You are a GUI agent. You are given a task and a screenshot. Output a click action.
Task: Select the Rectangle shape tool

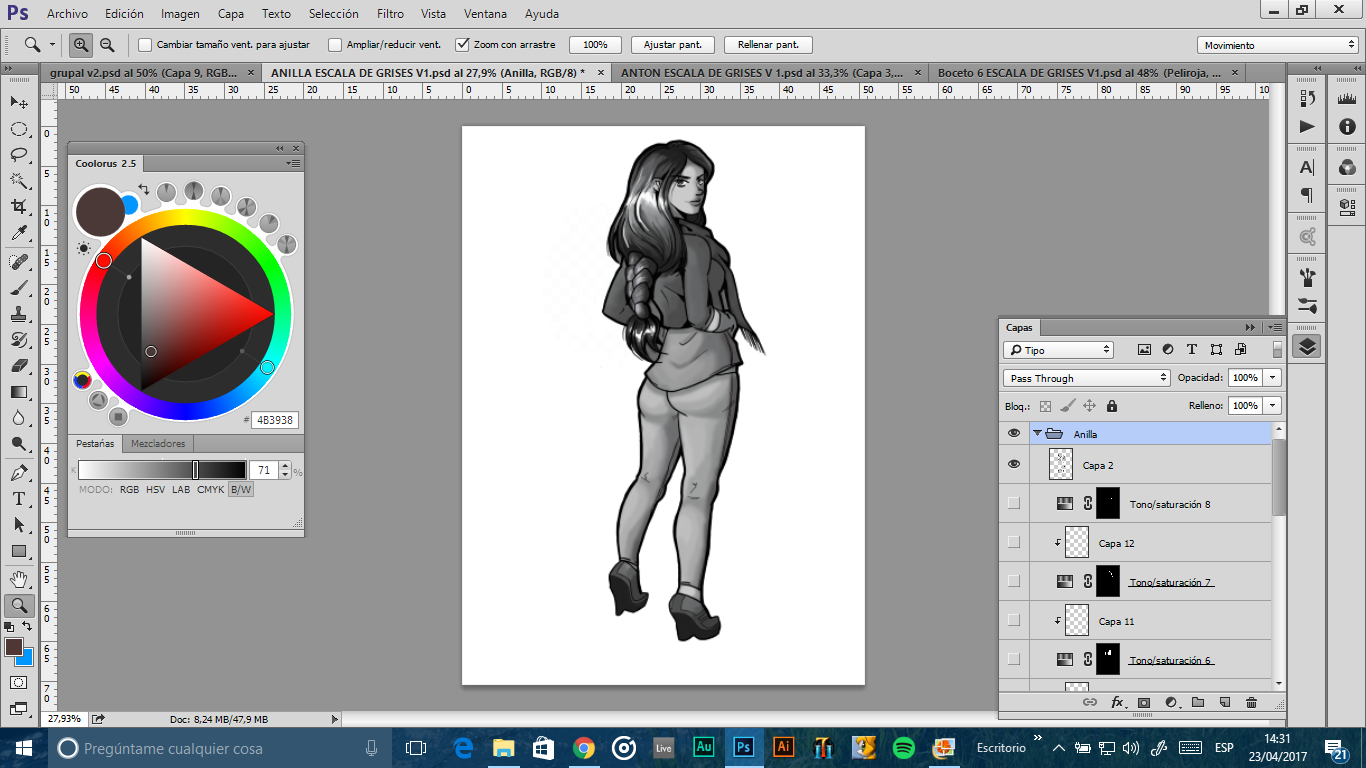point(19,550)
